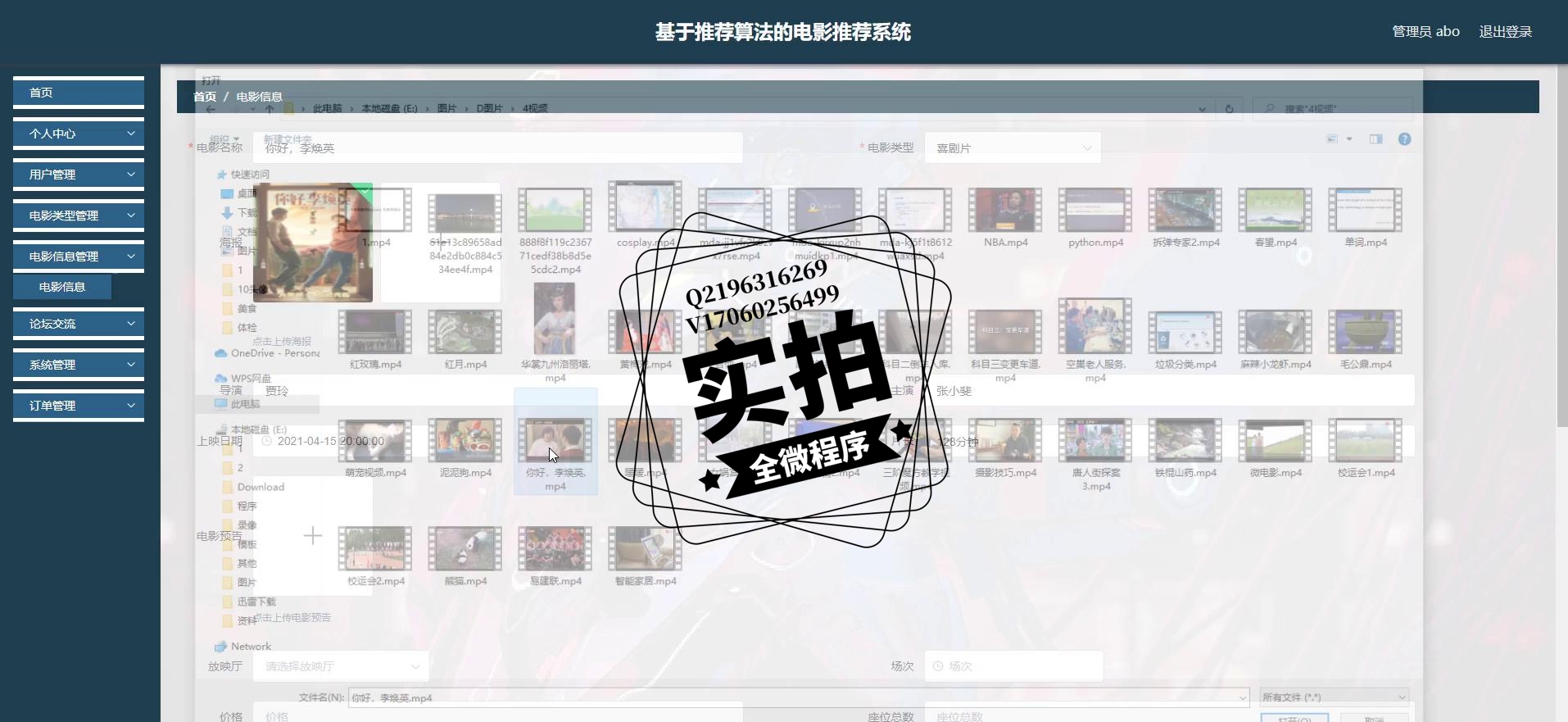This screenshot has height=722, width=1568.
Task: Expand the 订单管理 sidebar menu arrow
Action: click(x=131, y=406)
